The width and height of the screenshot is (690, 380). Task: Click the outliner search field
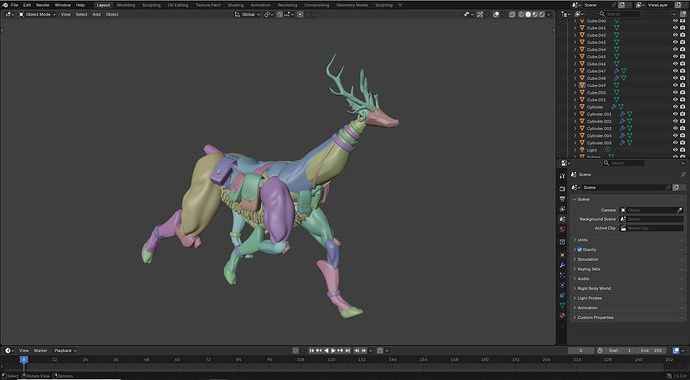click(x=618, y=14)
